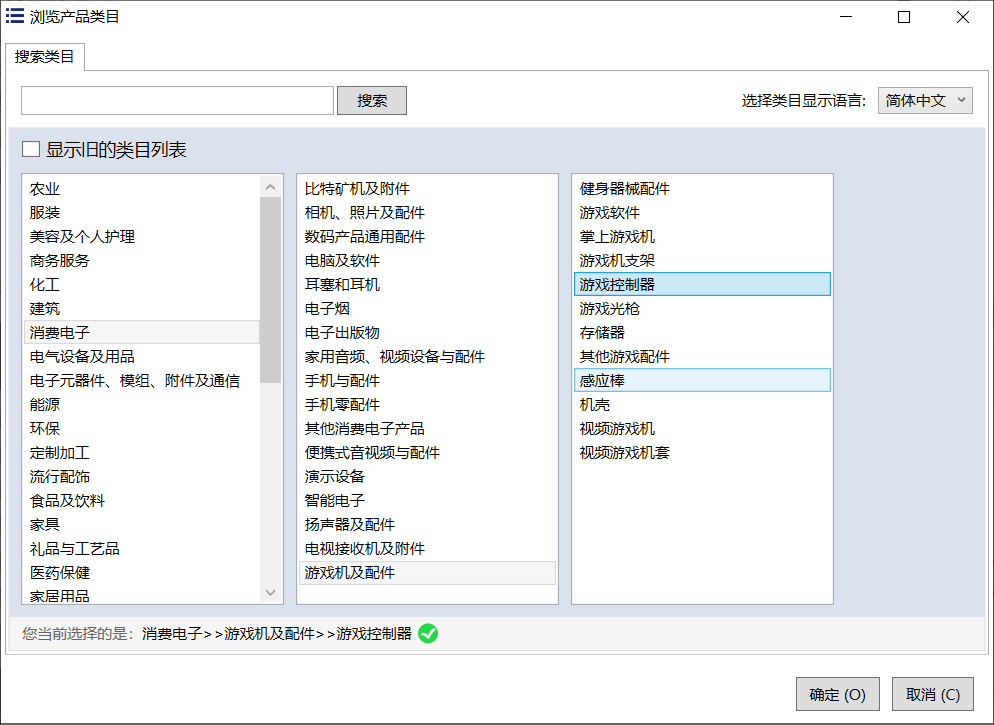Viewport: 994px width, 725px height.
Task: Pick 机壳 in third list
Action: pyautogui.click(x=702, y=405)
